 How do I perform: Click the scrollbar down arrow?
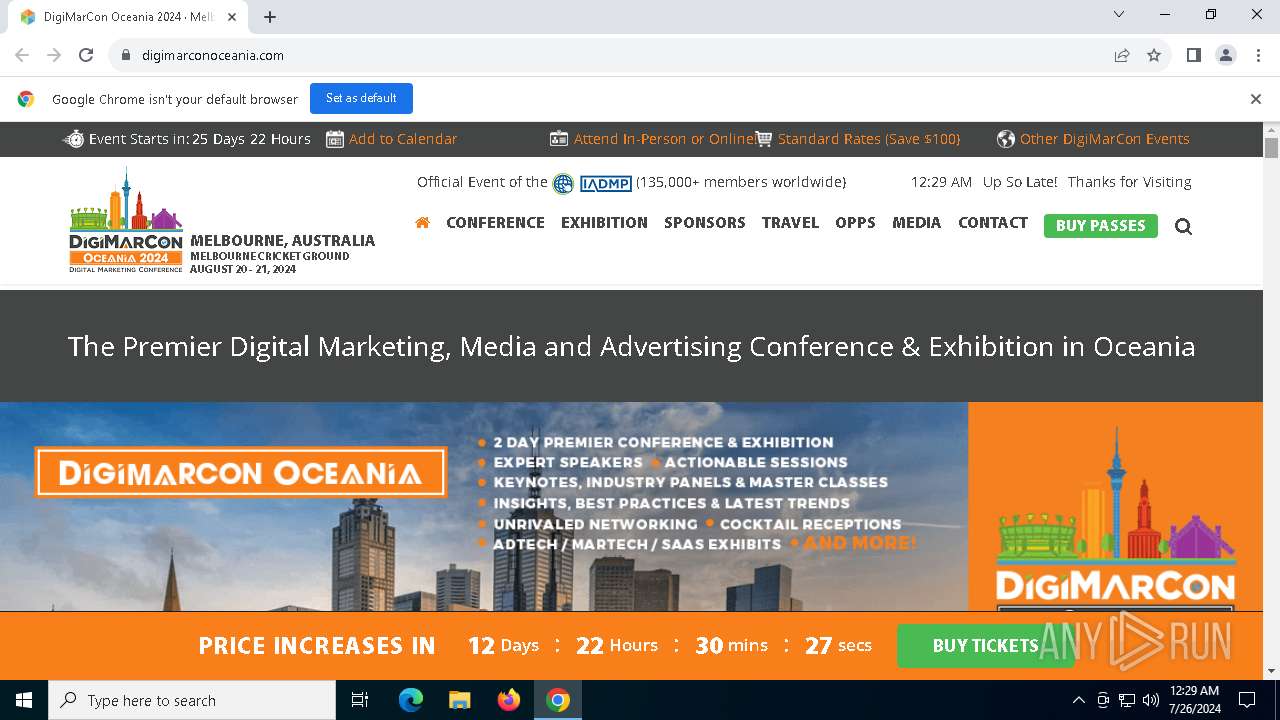(1271, 671)
